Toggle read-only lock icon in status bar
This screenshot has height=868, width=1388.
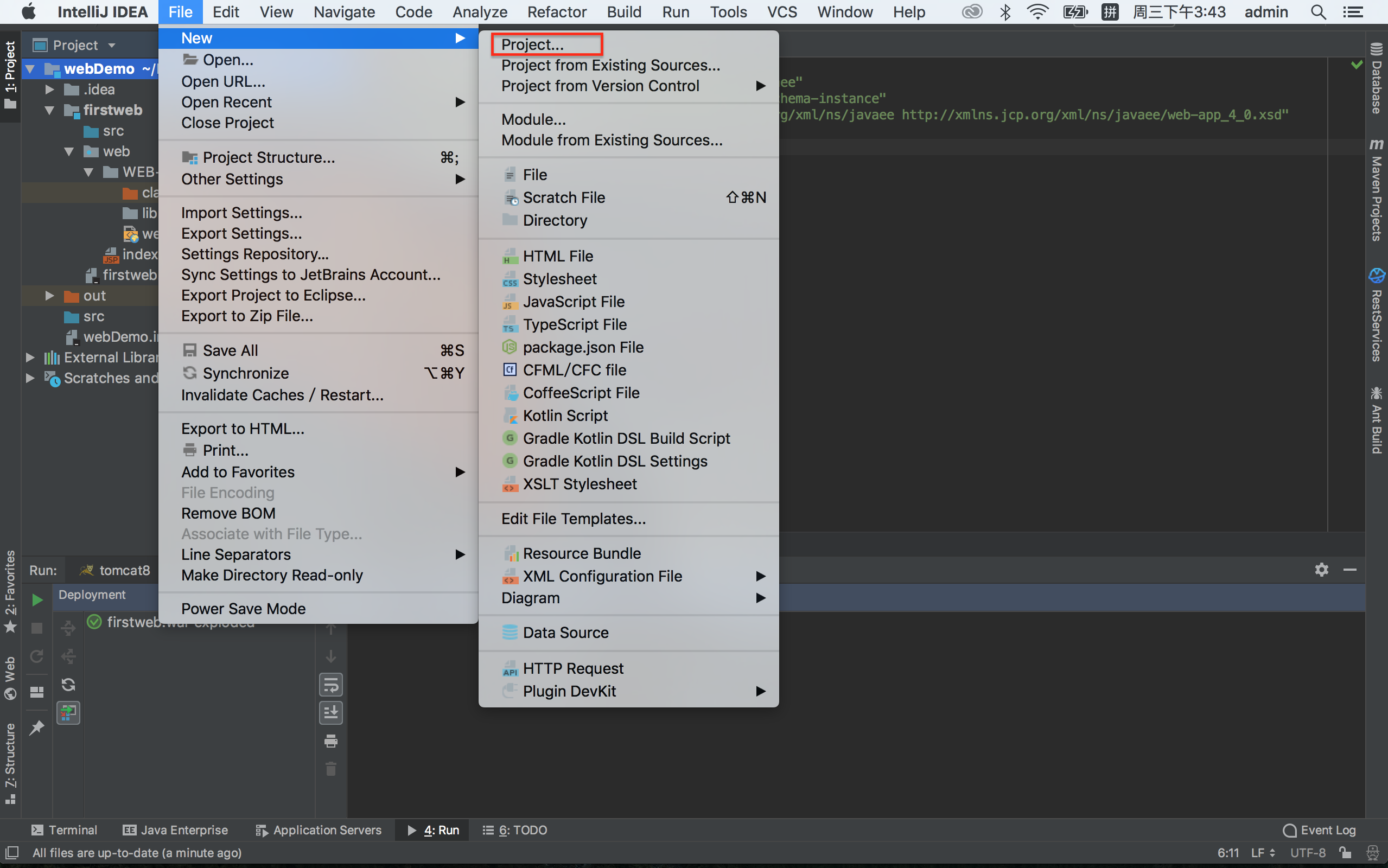coord(1345,852)
